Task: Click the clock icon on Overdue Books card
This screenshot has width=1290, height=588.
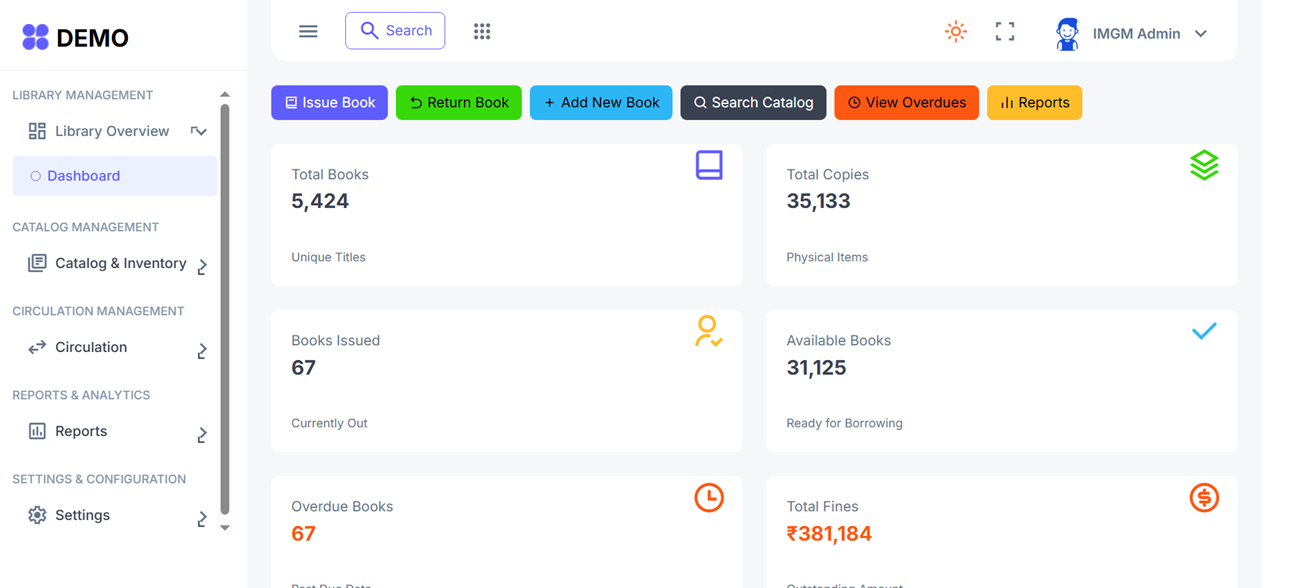Action: (x=709, y=497)
